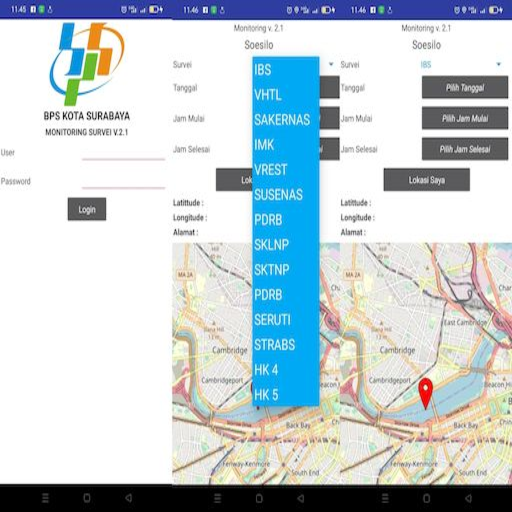
Task: Tap the BPS Kota Surabaya logo
Action: point(87,63)
